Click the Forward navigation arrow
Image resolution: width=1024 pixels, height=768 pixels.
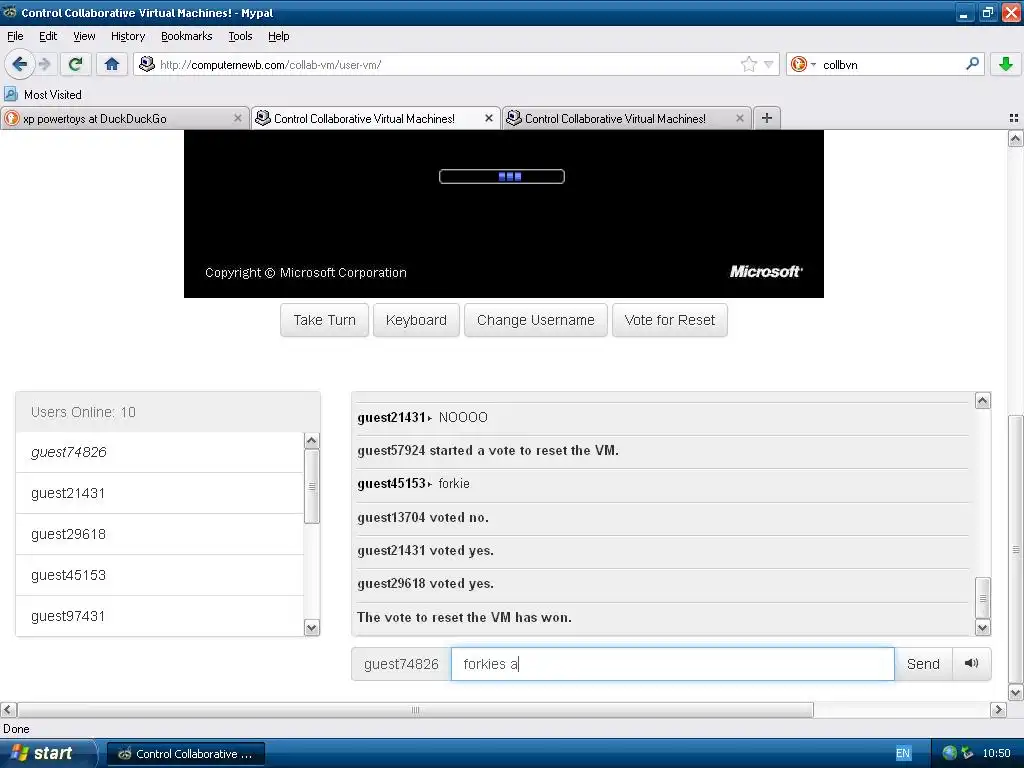(44, 64)
